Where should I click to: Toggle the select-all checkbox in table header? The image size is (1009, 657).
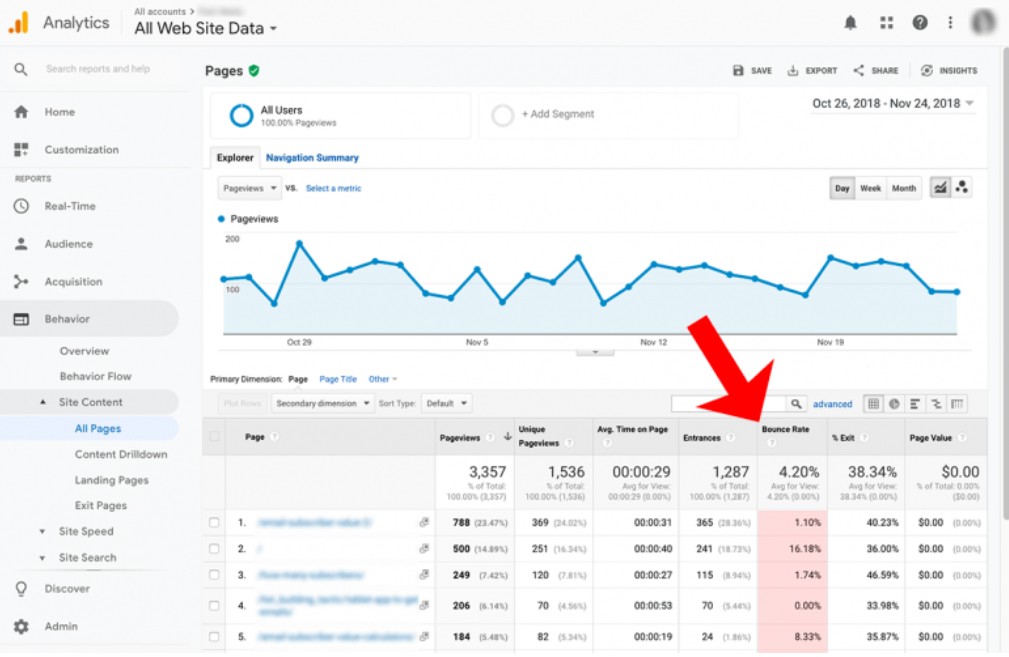click(x=214, y=437)
